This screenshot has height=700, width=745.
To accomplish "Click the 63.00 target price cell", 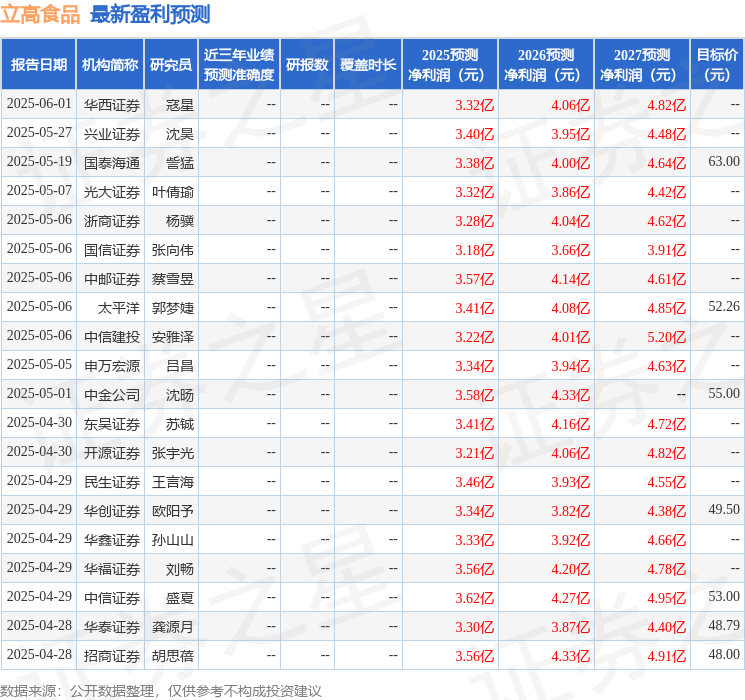I will click(723, 162).
